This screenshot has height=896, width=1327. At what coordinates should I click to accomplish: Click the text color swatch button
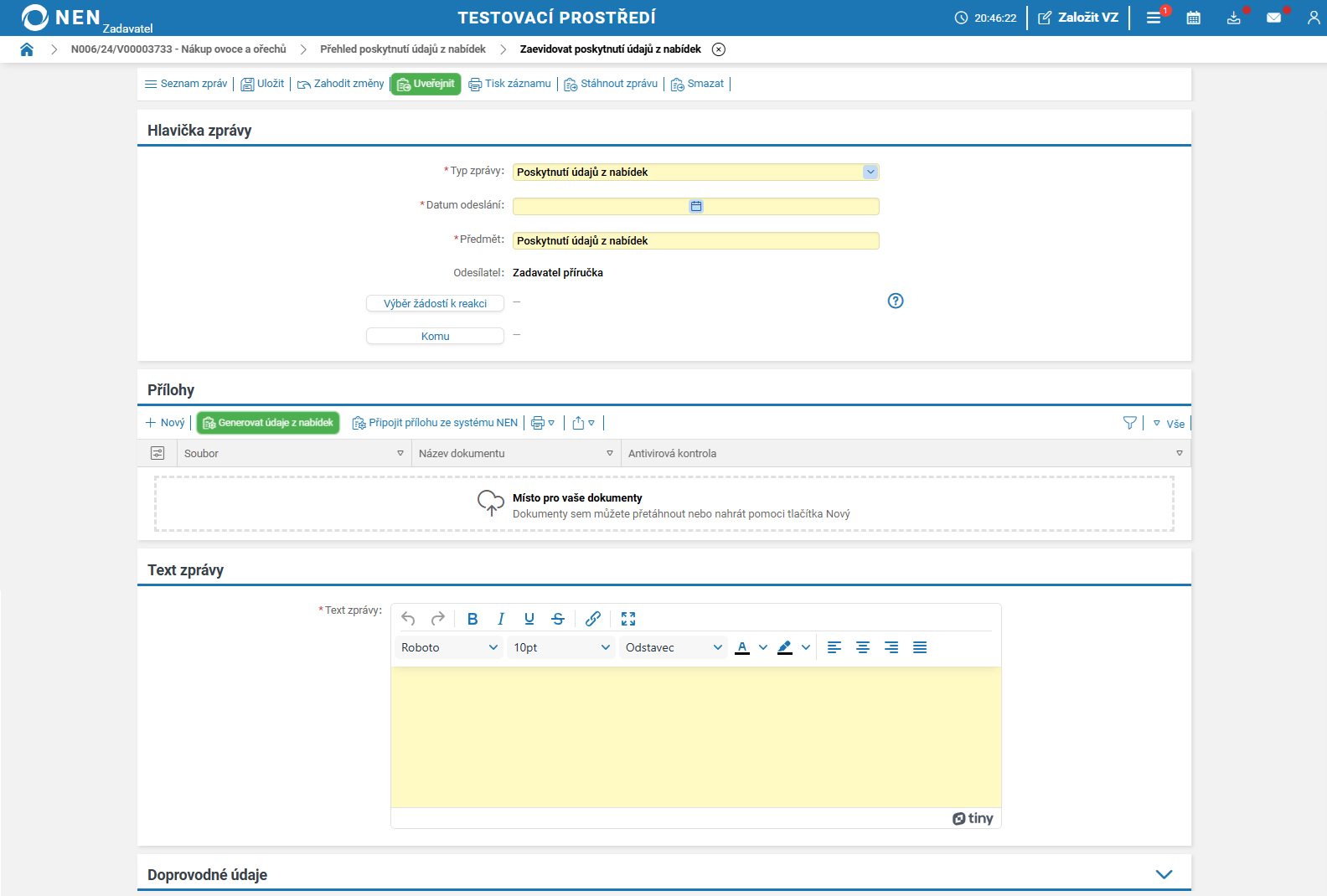pos(742,647)
